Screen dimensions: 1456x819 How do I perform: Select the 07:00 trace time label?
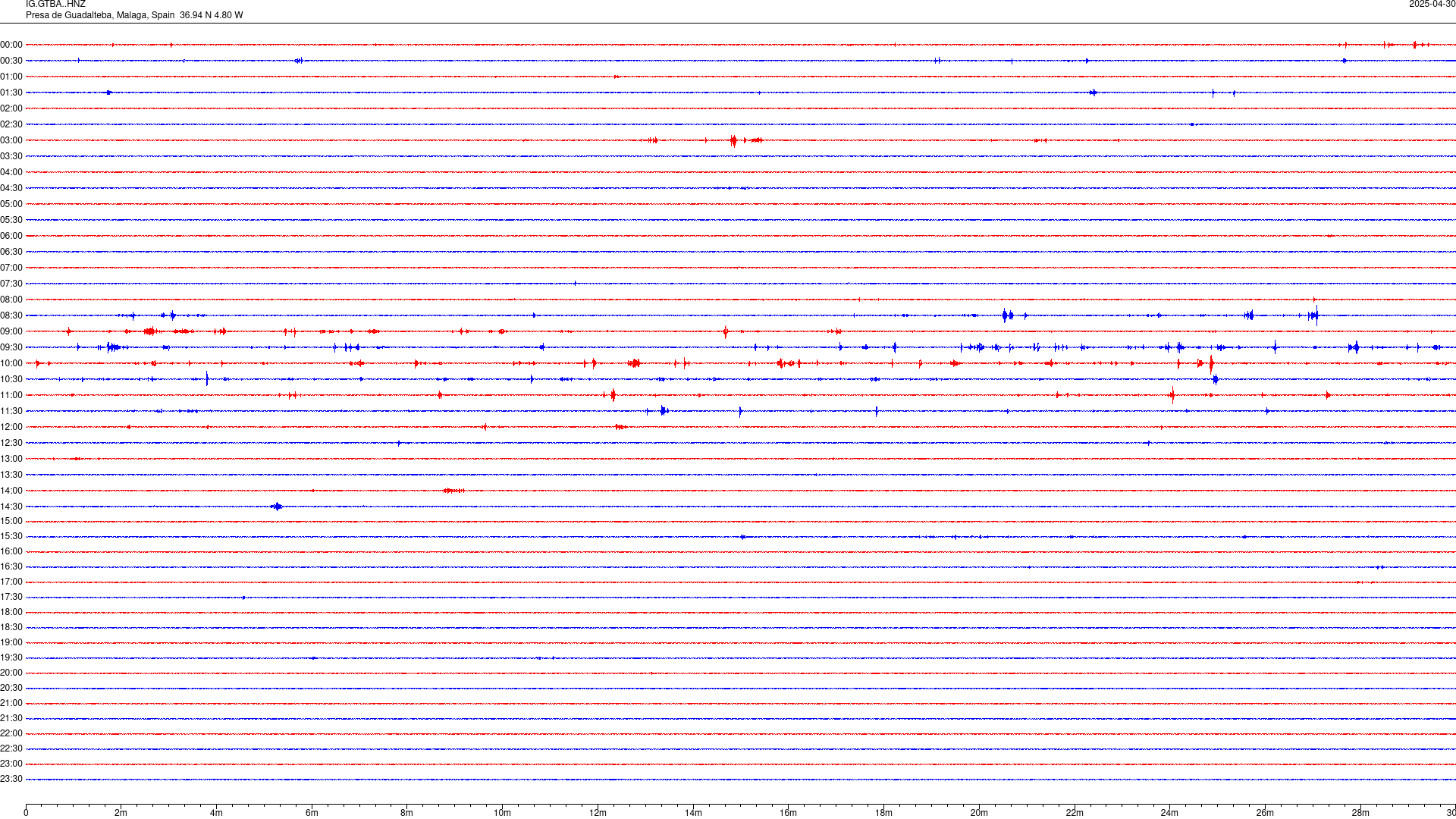point(11,268)
